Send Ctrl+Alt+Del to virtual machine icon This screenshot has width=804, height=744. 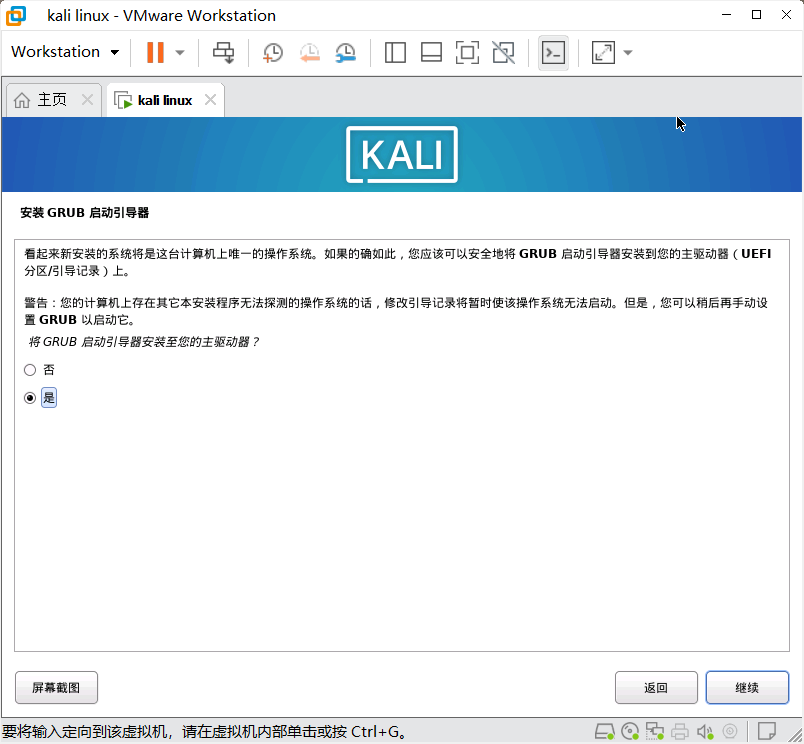point(224,52)
